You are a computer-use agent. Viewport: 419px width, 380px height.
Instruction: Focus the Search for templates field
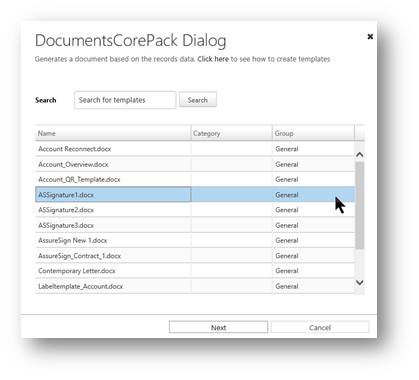click(x=125, y=100)
